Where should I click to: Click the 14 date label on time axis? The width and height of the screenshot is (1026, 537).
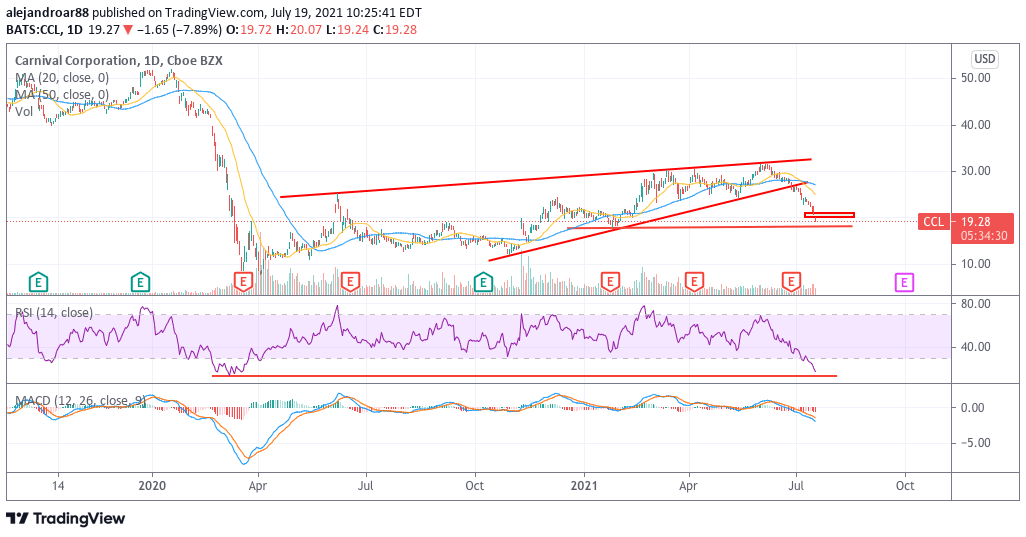[x=58, y=486]
